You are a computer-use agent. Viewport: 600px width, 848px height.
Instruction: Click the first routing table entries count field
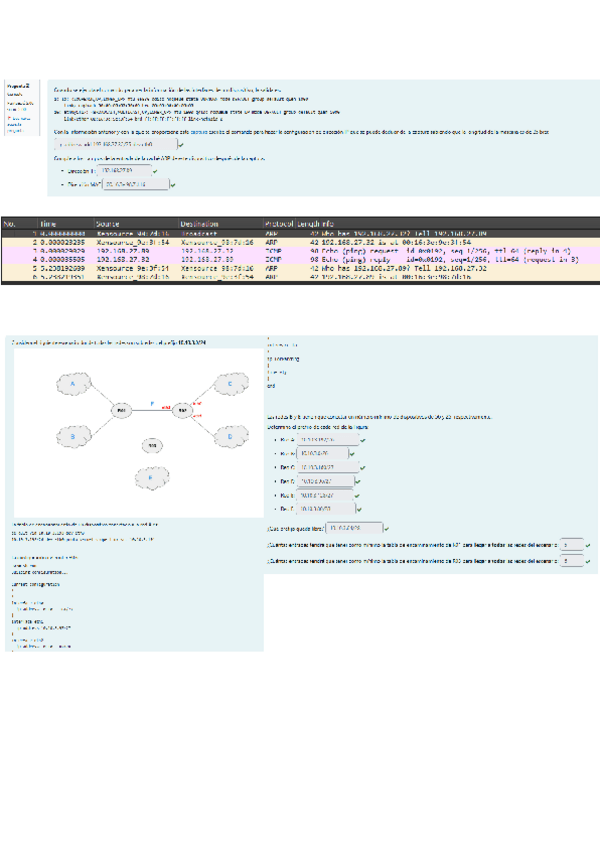click(572, 545)
